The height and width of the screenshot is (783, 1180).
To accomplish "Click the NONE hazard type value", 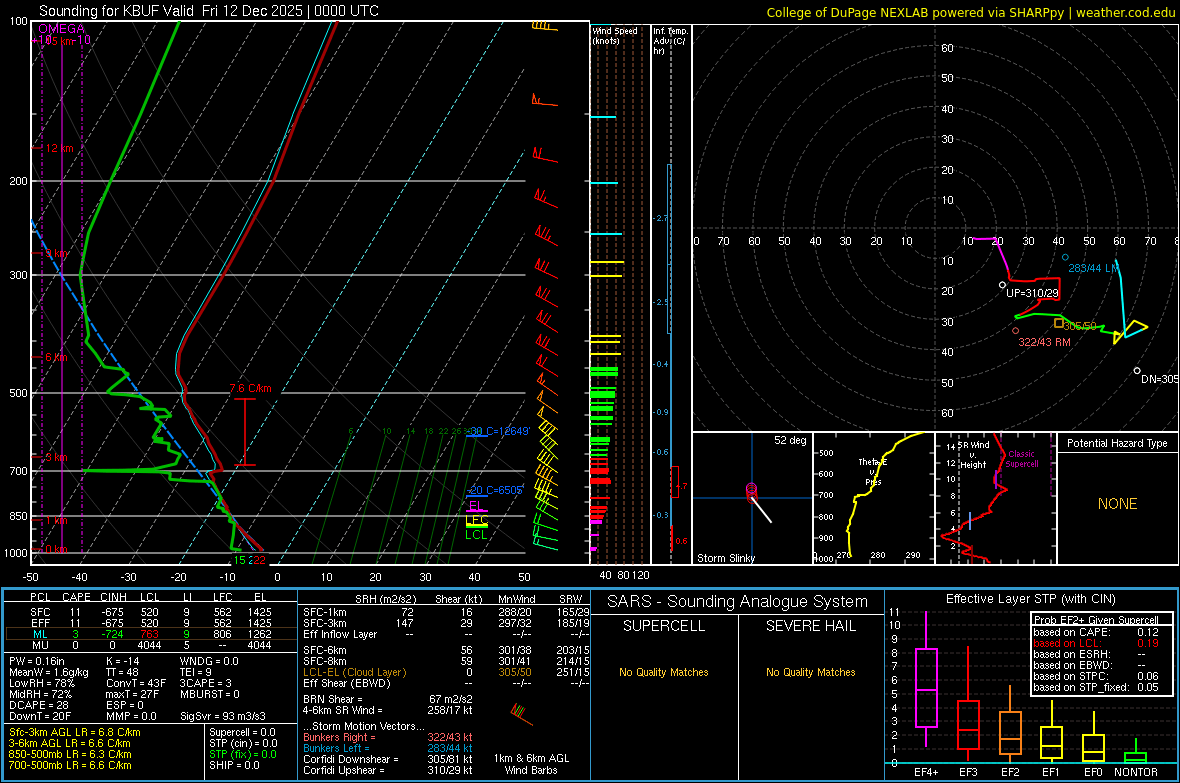I will point(1117,504).
